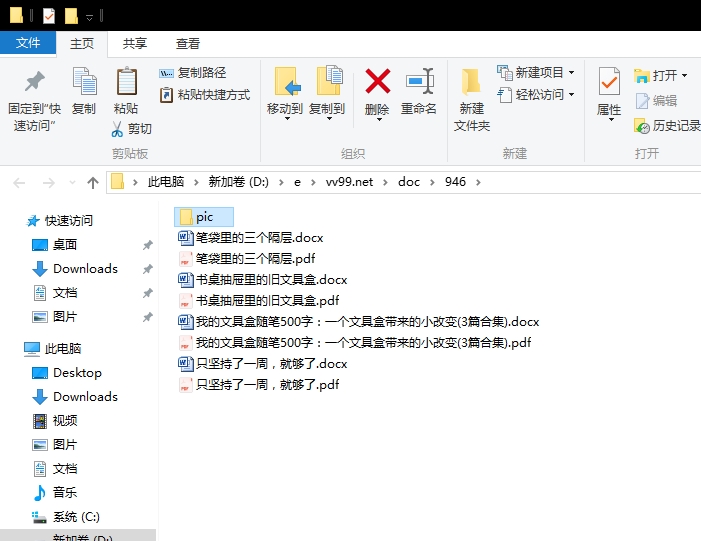The height and width of the screenshot is (541, 701).
Task: Select 我的文具盒随笔500字 合集 docx file
Action: [359, 321]
